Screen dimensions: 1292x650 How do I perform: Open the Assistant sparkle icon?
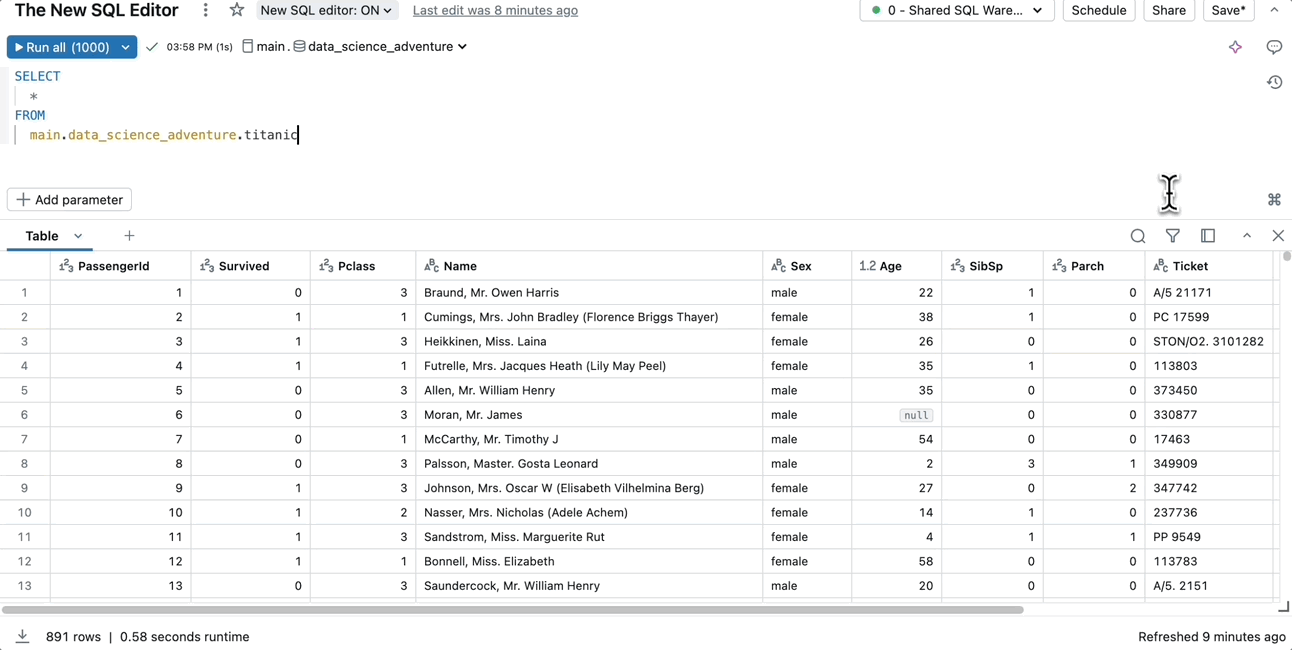1235,47
